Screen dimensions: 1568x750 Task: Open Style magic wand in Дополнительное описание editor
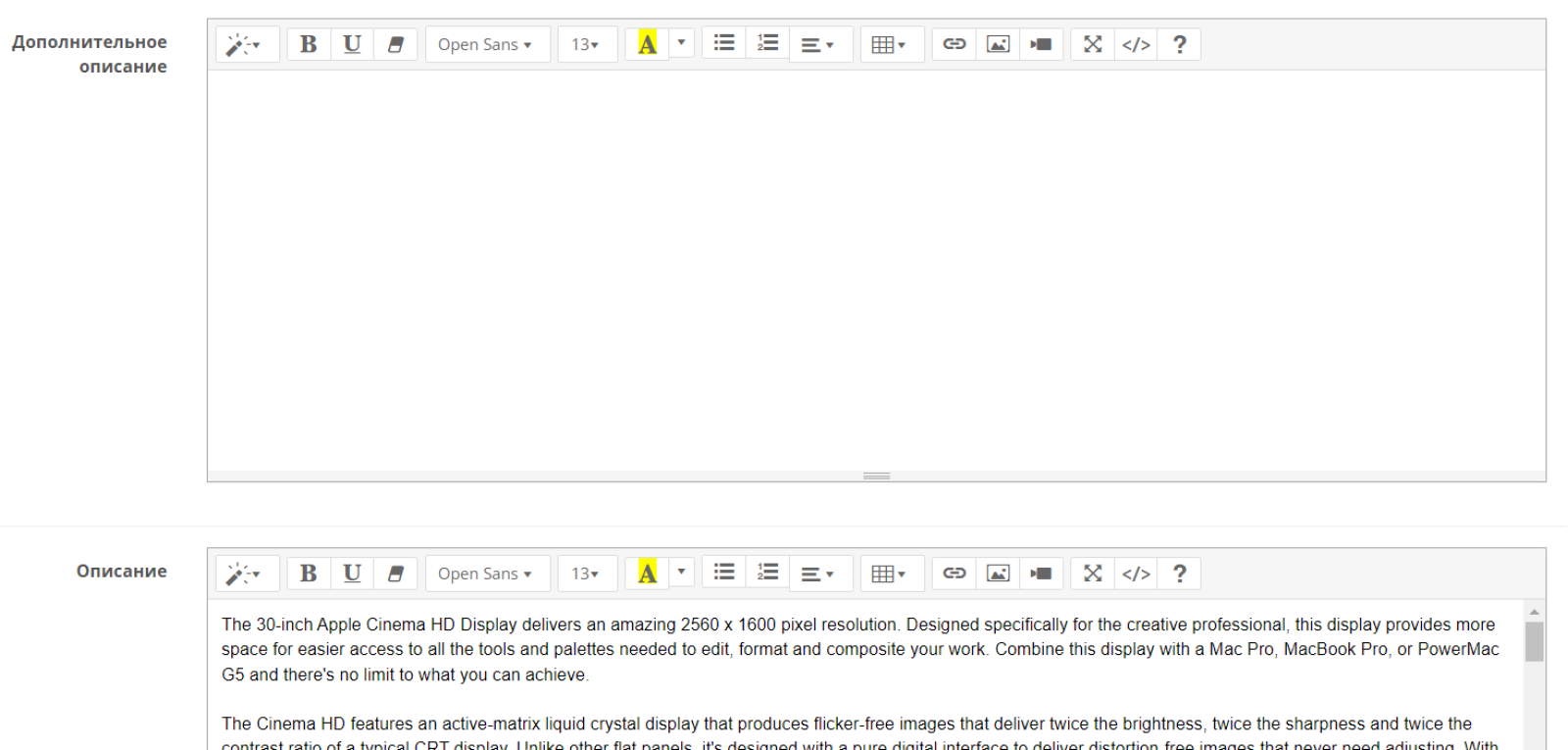248,44
